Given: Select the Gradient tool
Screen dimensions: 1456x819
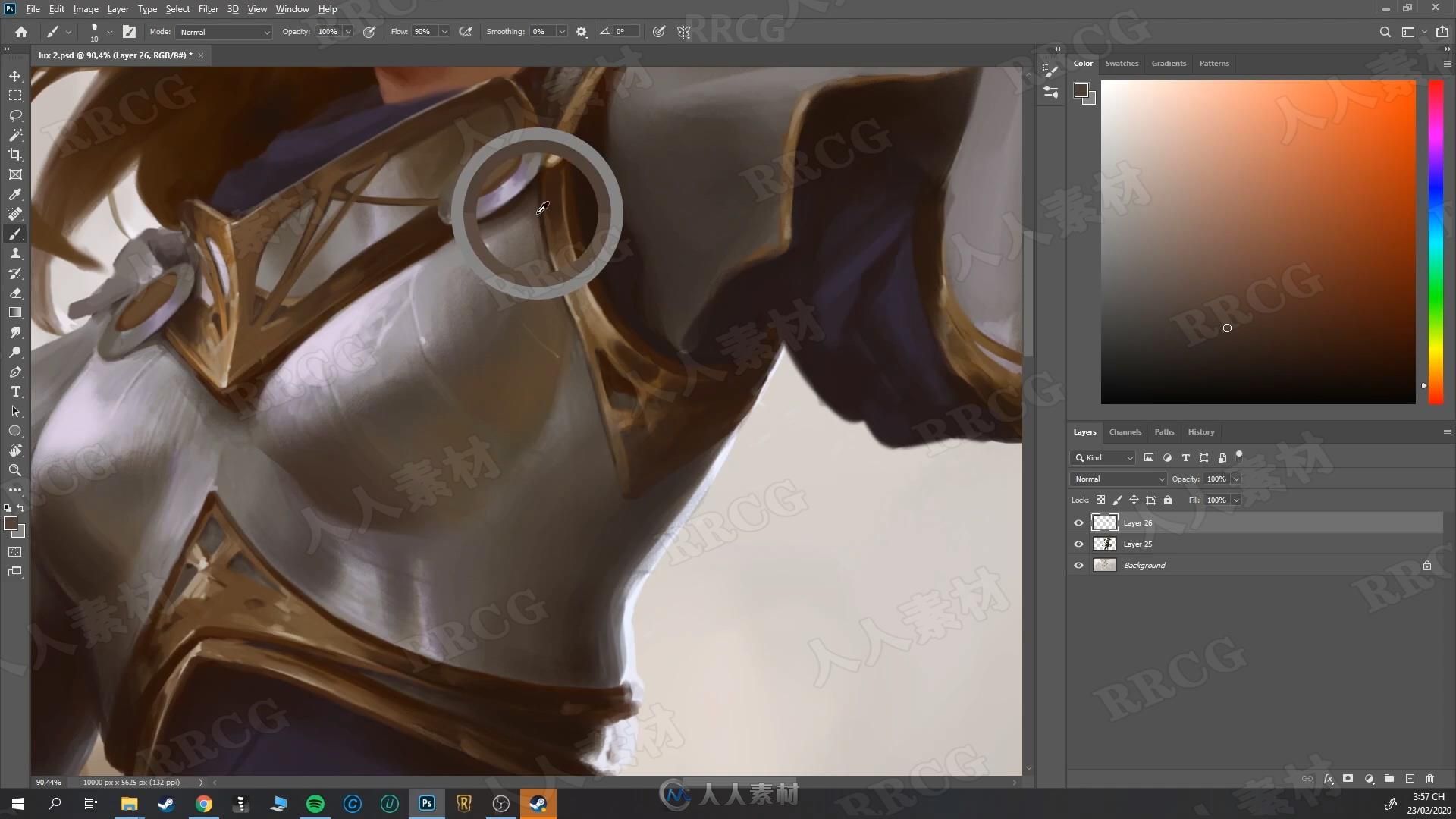Looking at the screenshot, I should [15, 312].
